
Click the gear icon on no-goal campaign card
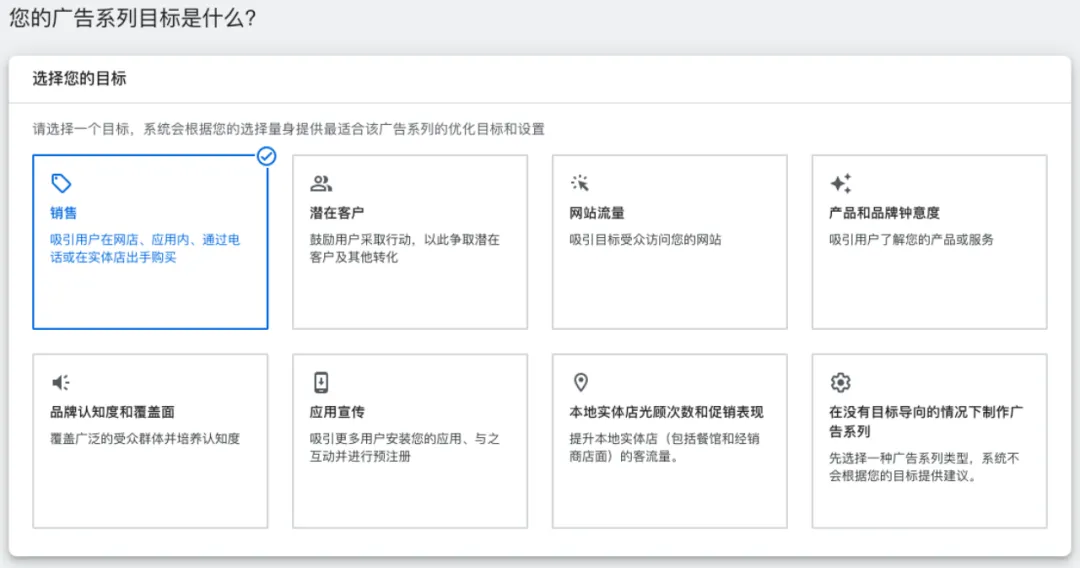840,382
